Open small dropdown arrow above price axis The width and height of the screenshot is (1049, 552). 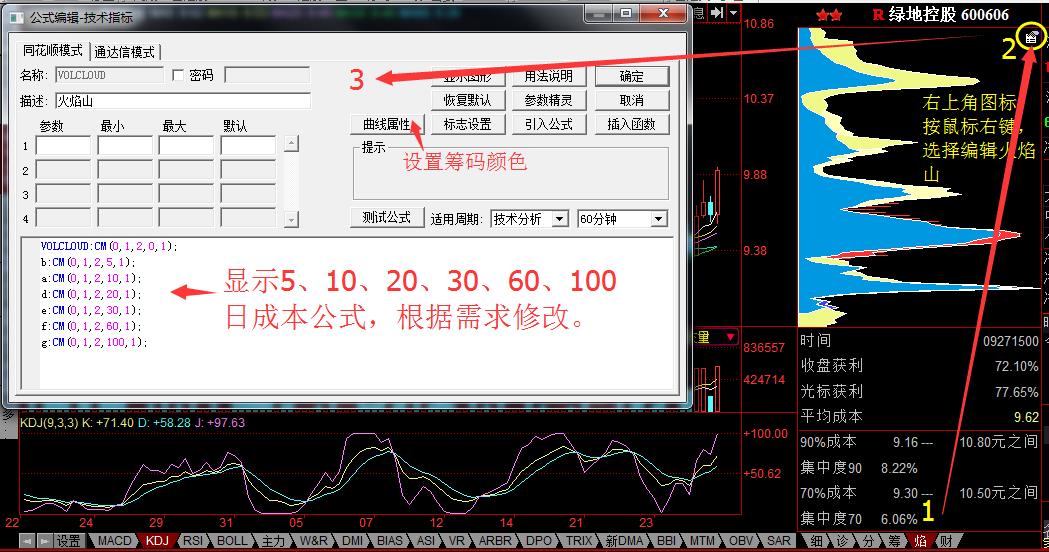tap(734, 13)
